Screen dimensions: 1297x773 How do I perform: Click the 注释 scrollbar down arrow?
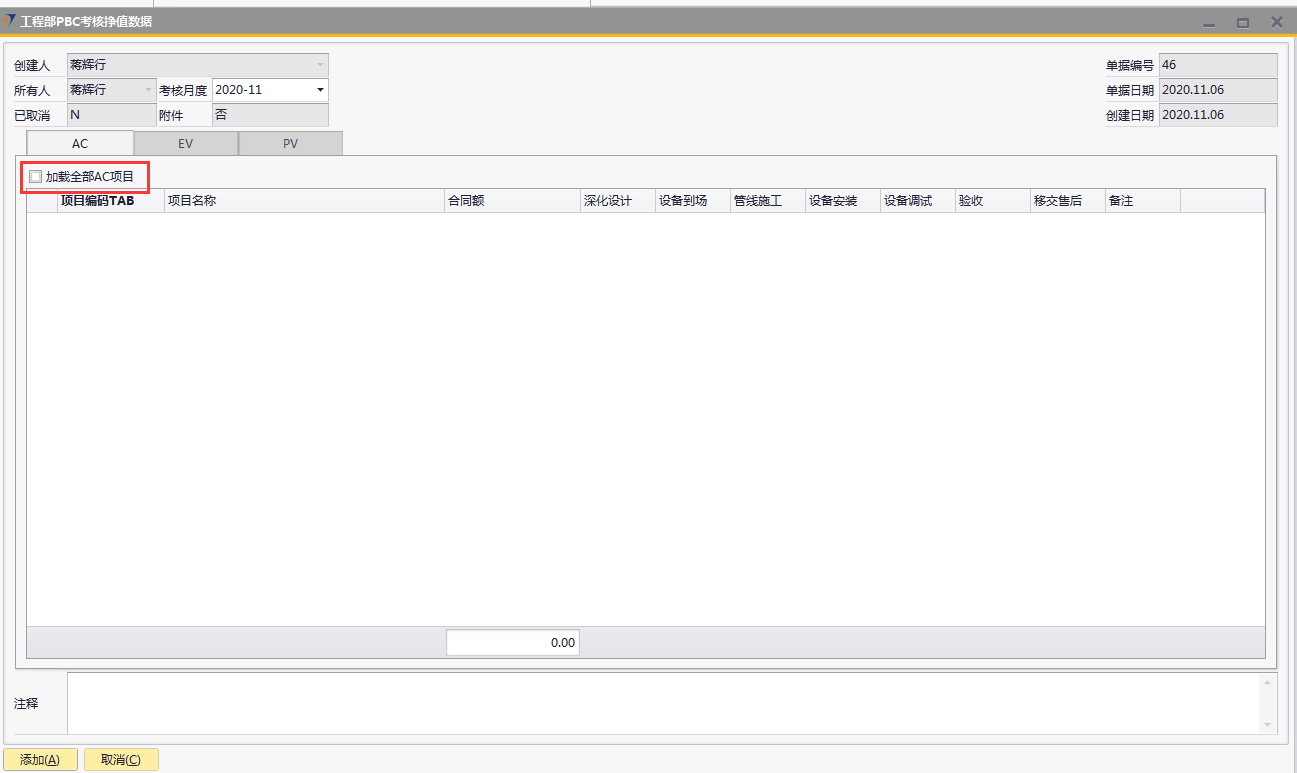pyautogui.click(x=1269, y=725)
